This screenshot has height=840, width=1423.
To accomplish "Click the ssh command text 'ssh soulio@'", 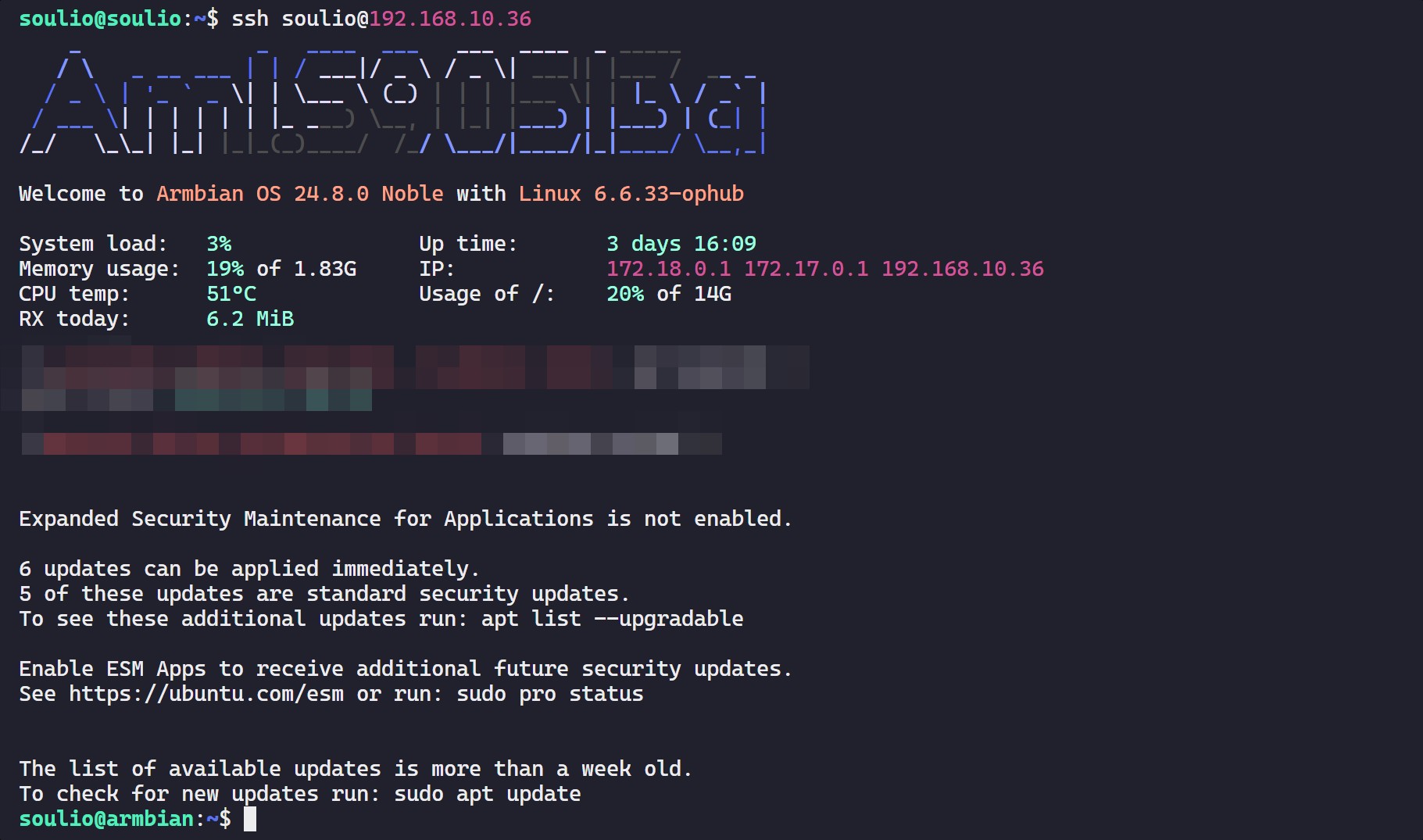I will [300, 19].
